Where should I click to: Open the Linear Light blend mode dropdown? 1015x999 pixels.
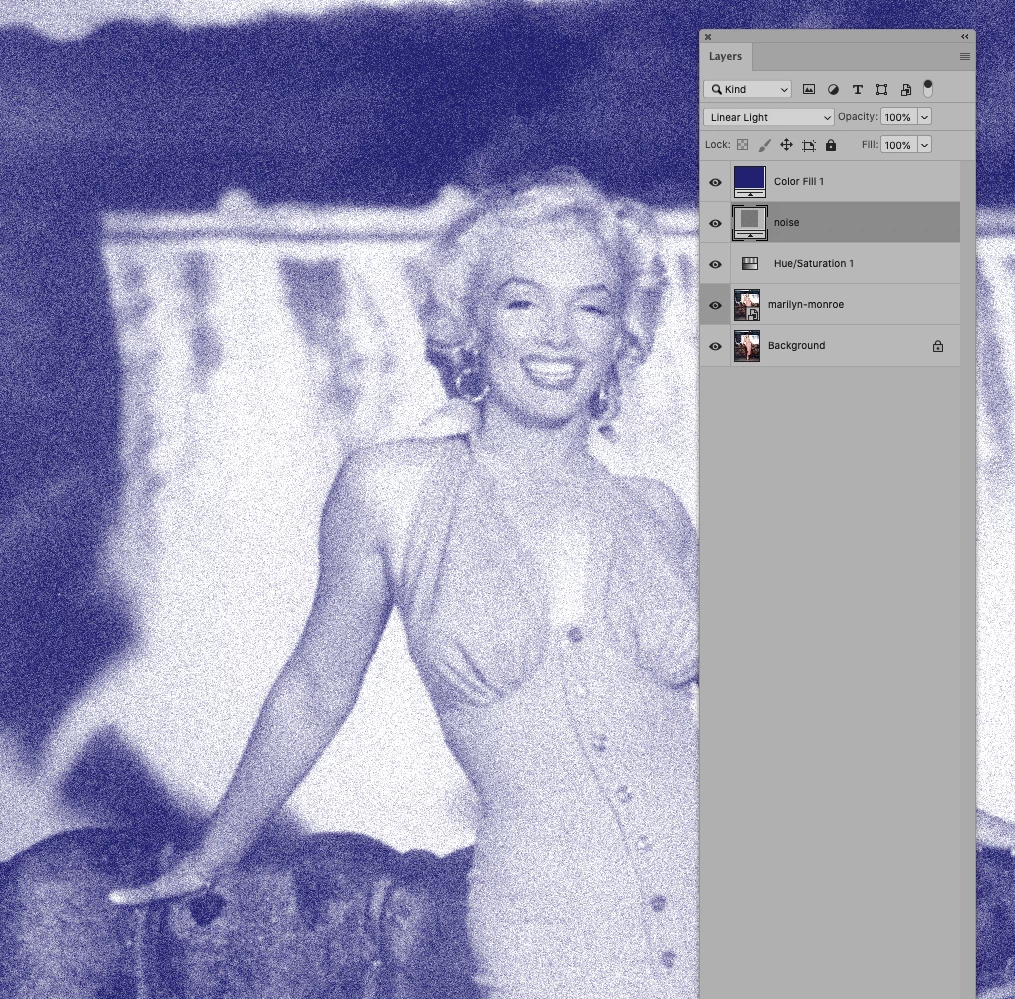[768, 117]
